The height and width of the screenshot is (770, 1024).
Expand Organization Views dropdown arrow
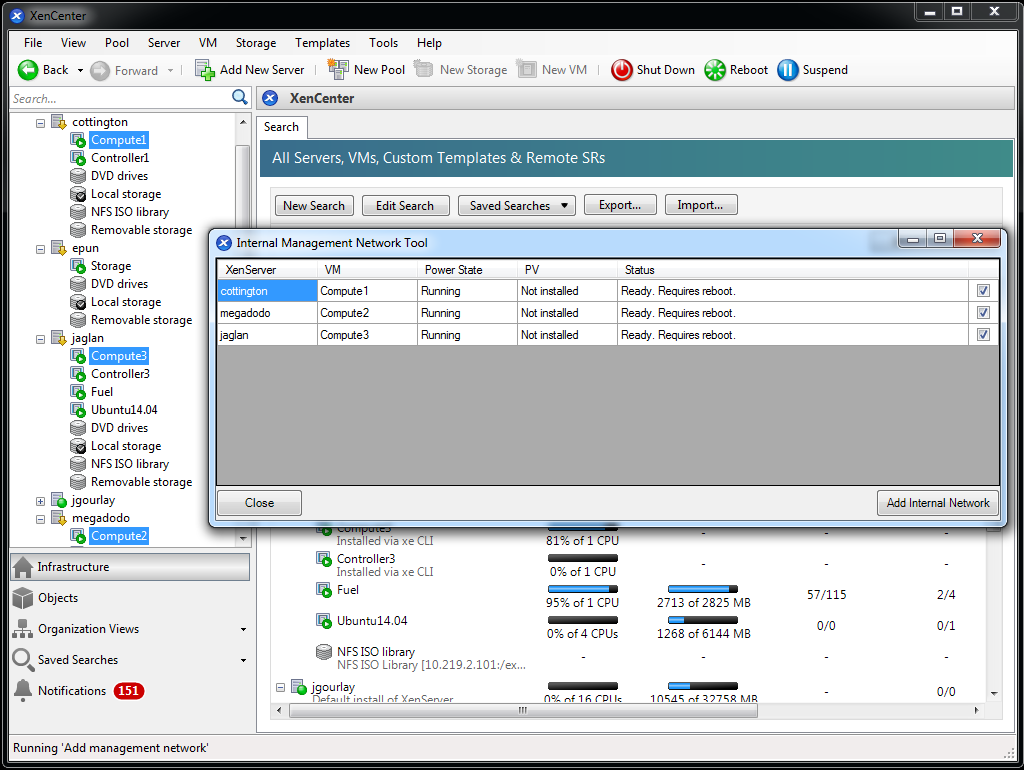coord(244,630)
